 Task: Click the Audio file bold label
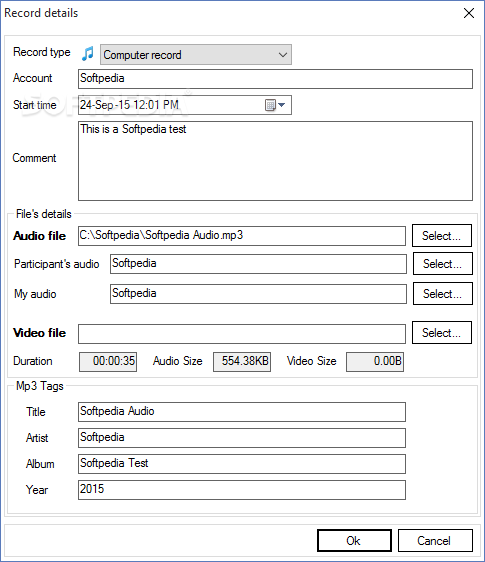coord(39,236)
